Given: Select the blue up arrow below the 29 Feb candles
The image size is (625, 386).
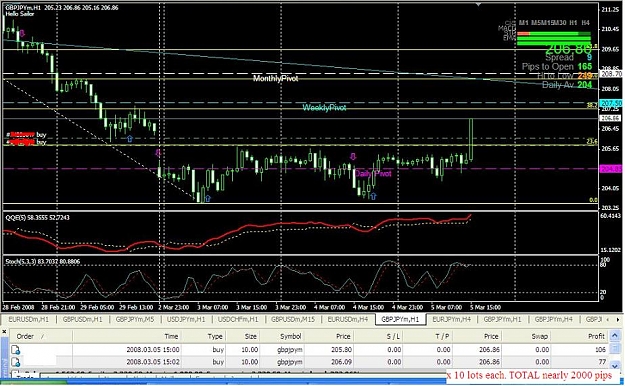Looking at the screenshot, I should [x=130, y=138].
